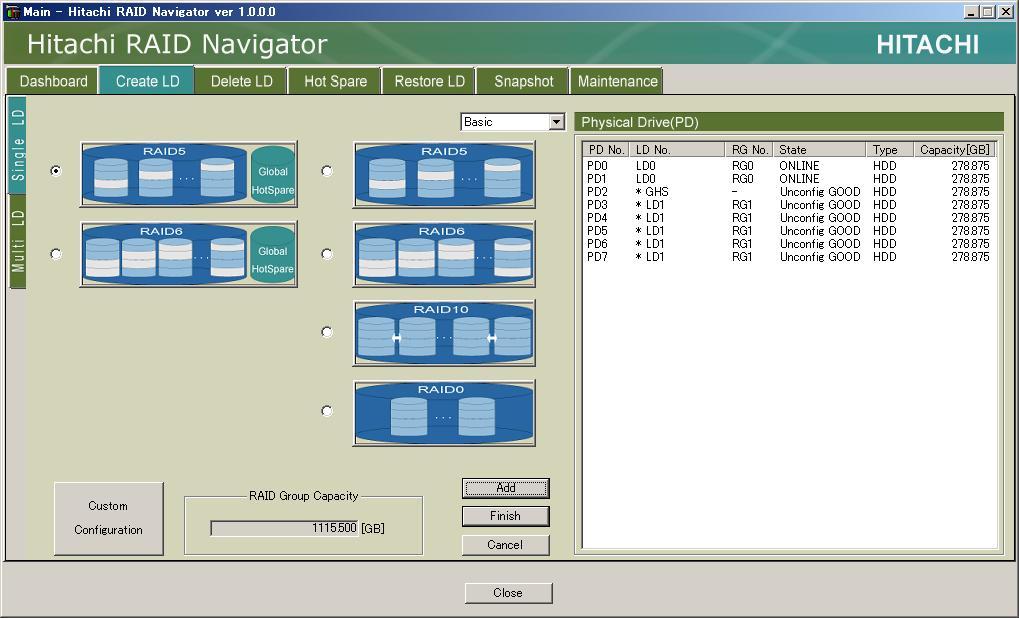
Task: Click the RAID6 diagram without hot spare
Action: coord(444,254)
